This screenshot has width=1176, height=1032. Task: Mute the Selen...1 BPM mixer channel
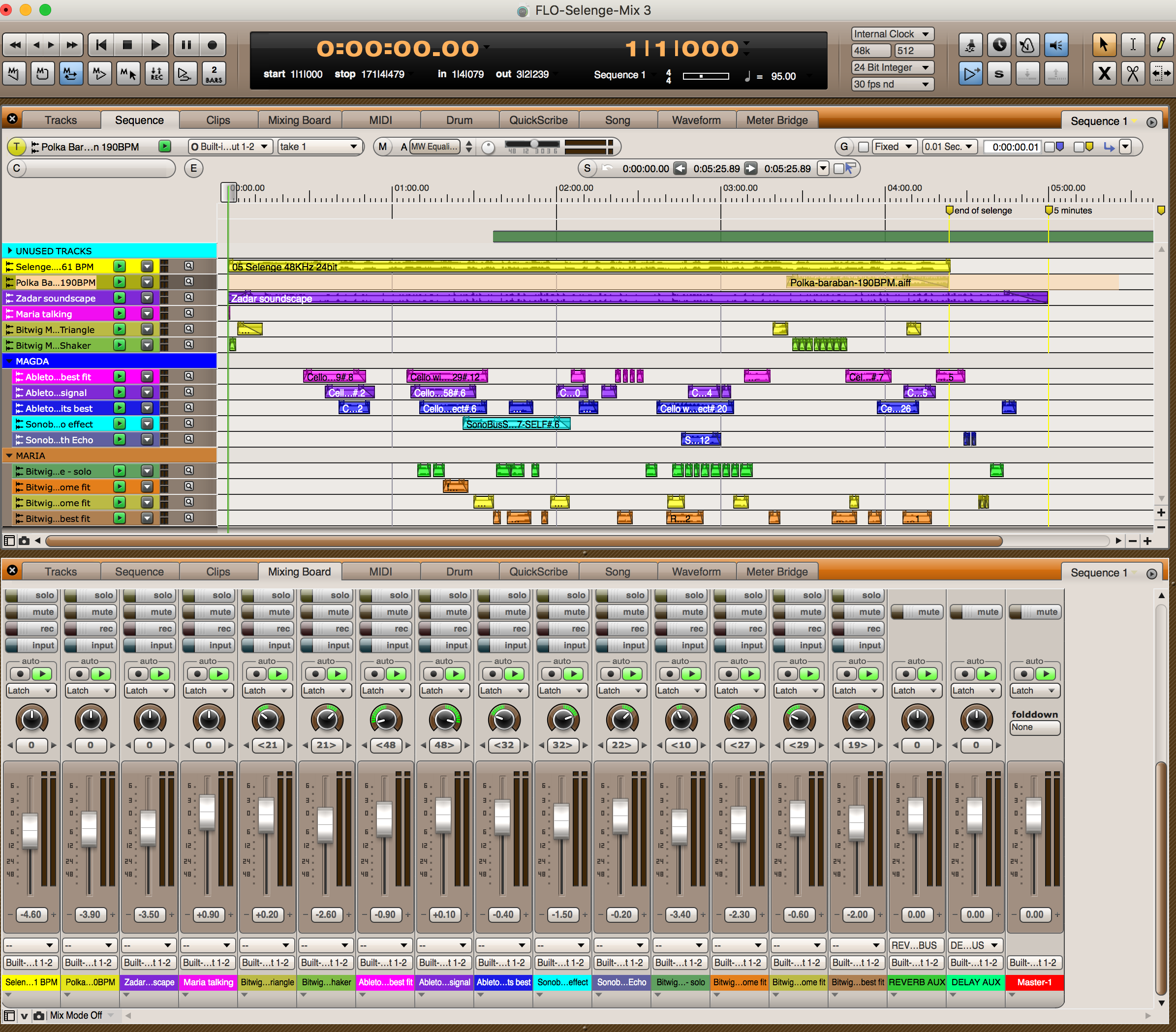pyautogui.click(x=31, y=611)
